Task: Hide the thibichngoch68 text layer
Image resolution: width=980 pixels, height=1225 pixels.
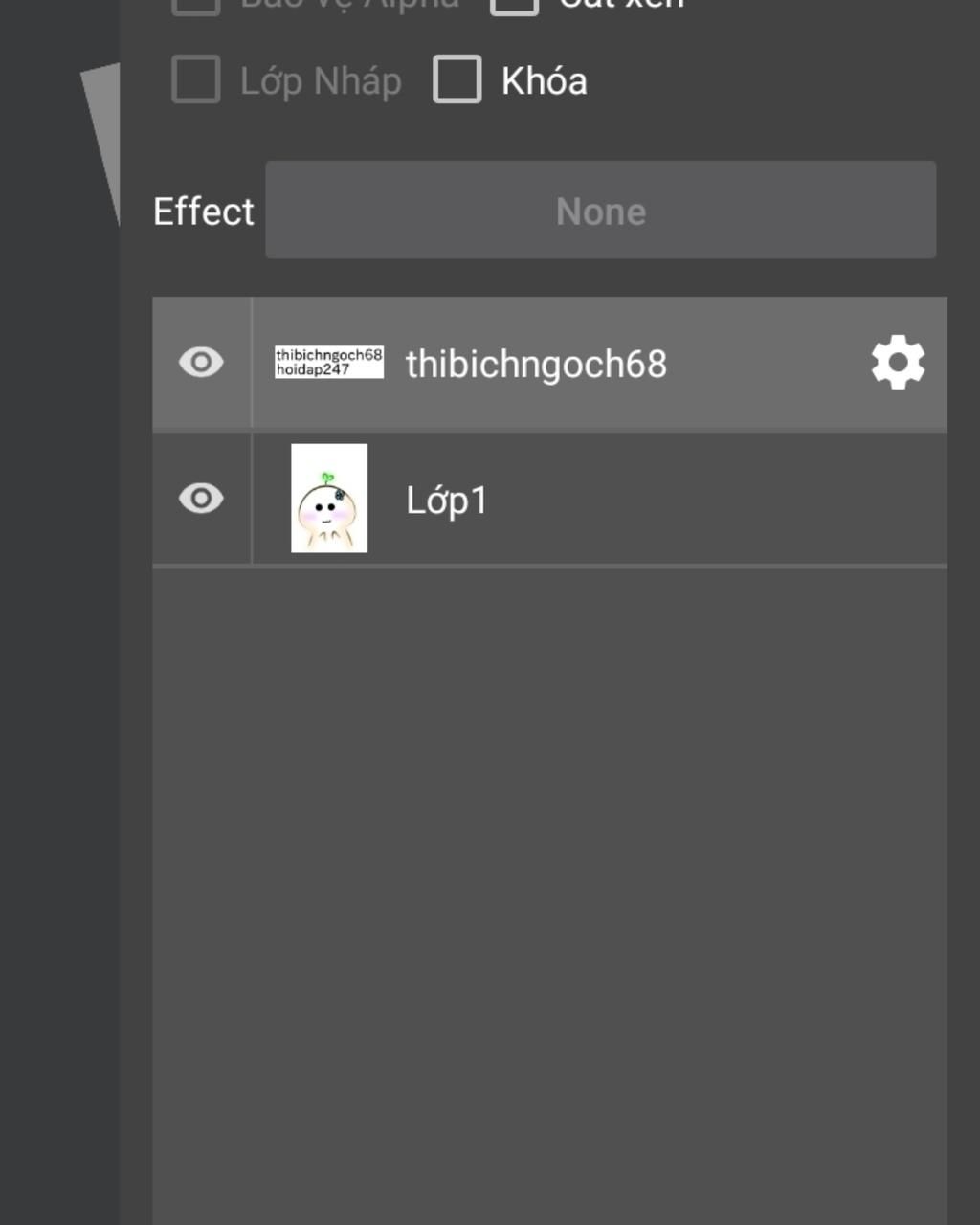Action: tap(201, 363)
